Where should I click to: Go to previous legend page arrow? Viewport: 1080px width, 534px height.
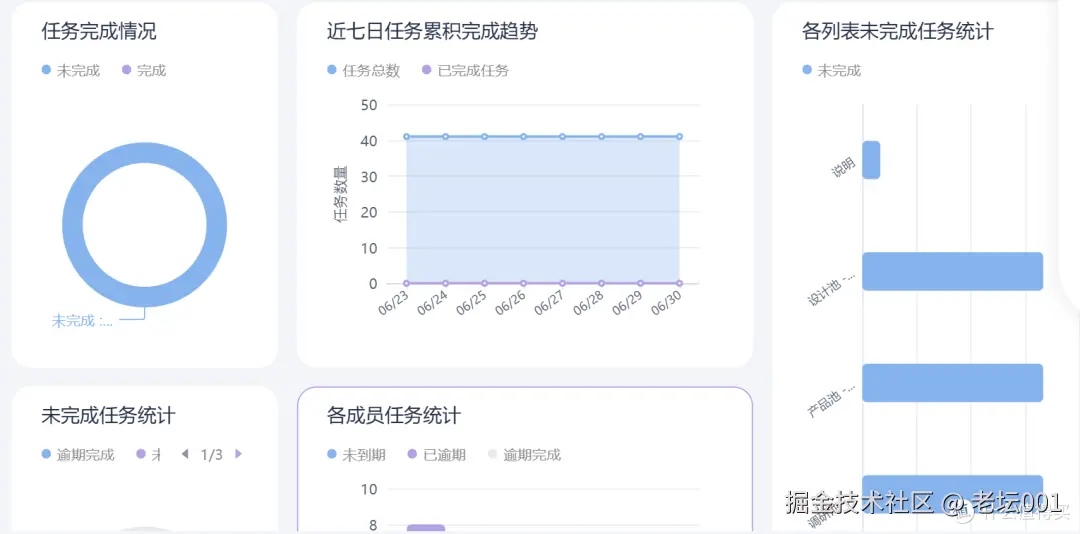[185, 454]
